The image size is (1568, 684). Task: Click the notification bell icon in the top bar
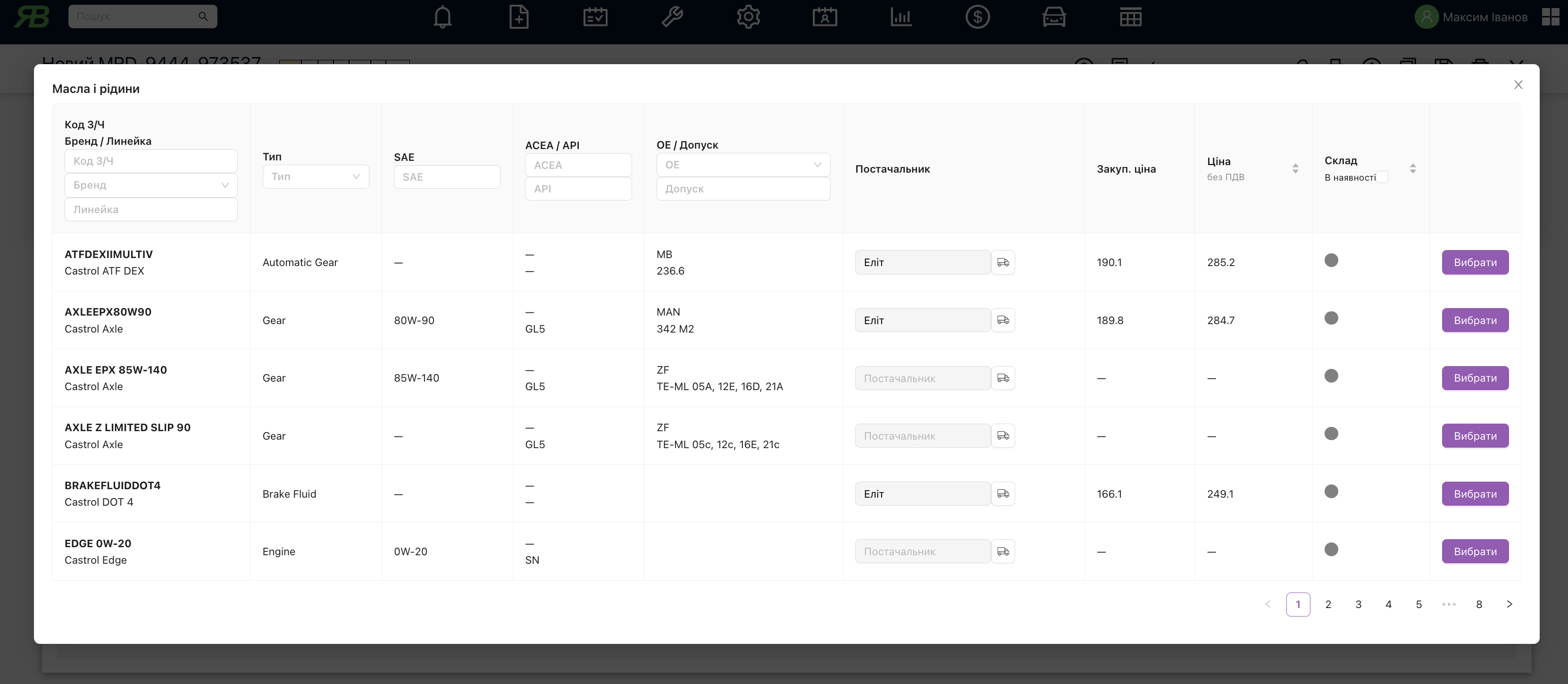pos(442,17)
